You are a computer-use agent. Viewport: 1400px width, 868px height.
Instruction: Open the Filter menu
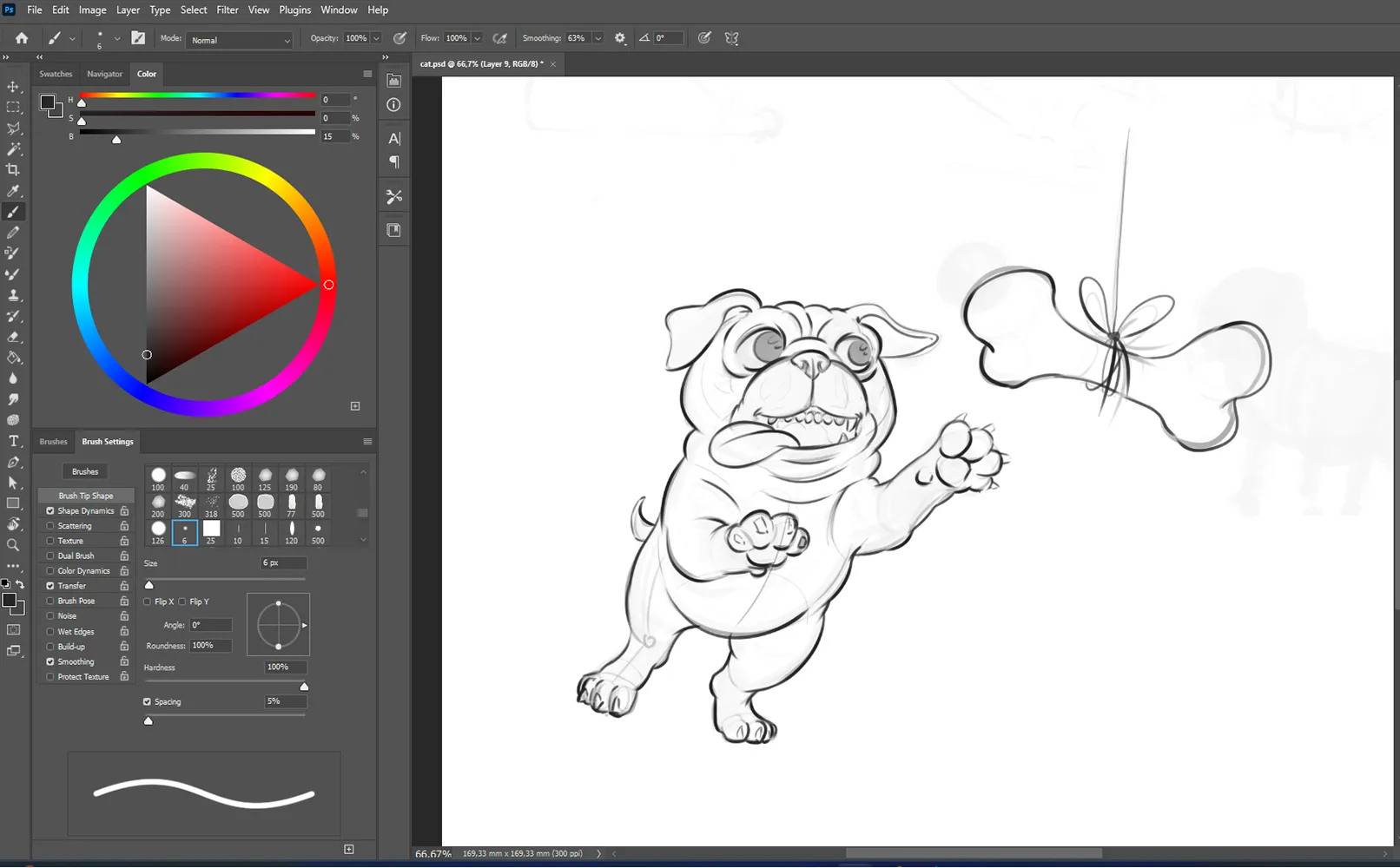pyautogui.click(x=228, y=10)
